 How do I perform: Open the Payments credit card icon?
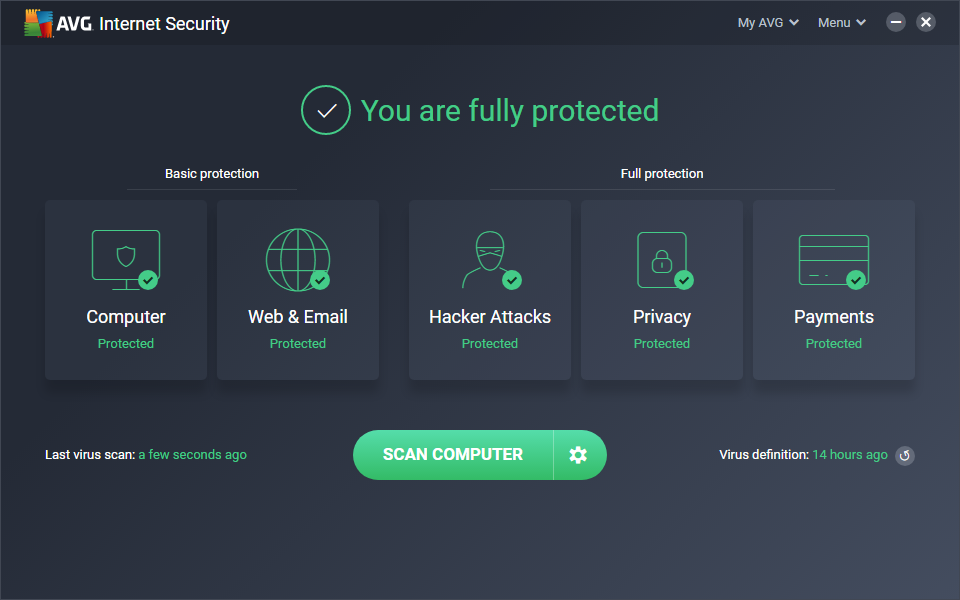click(833, 261)
